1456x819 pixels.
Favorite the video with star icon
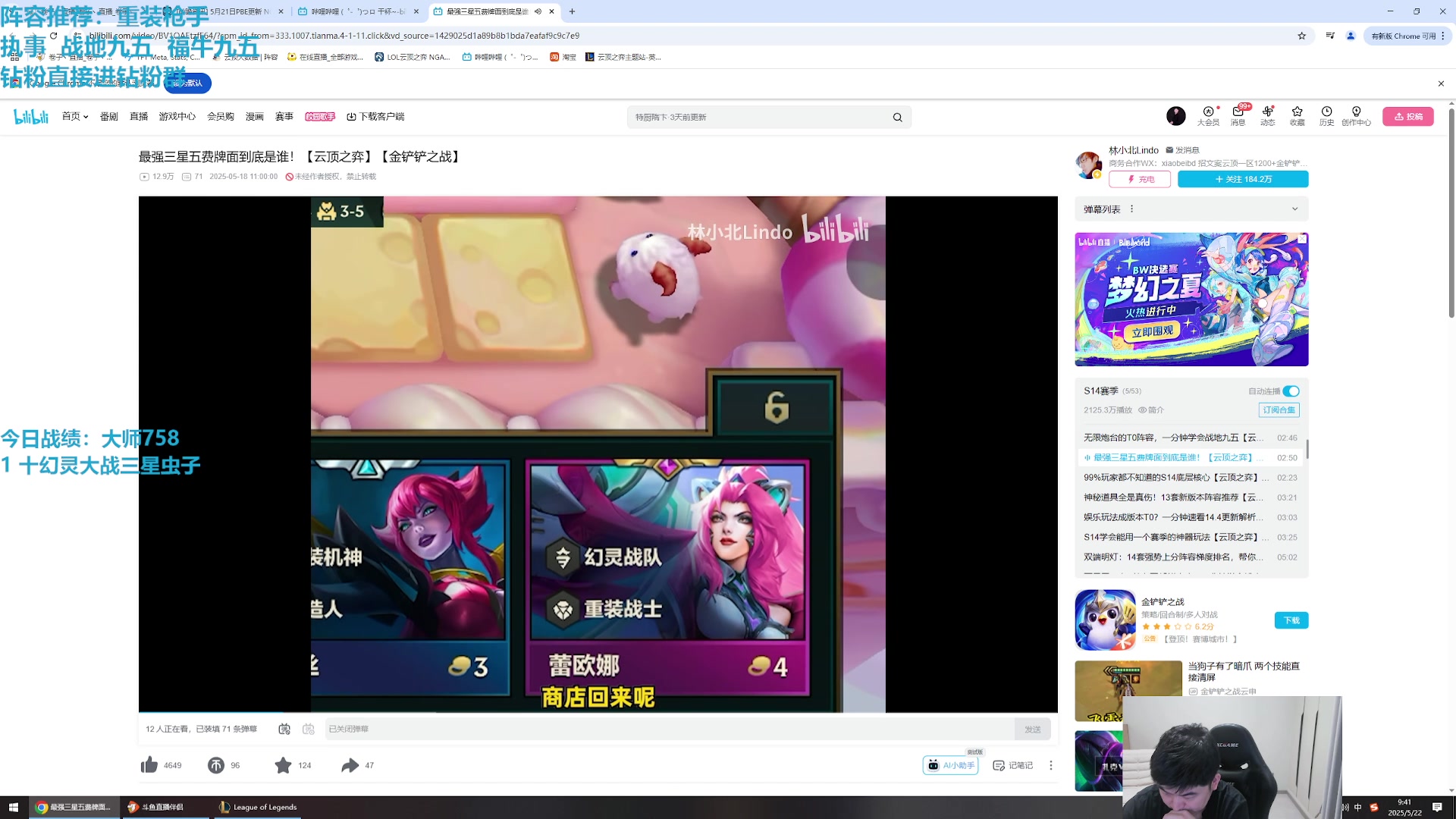pyautogui.click(x=283, y=765)
